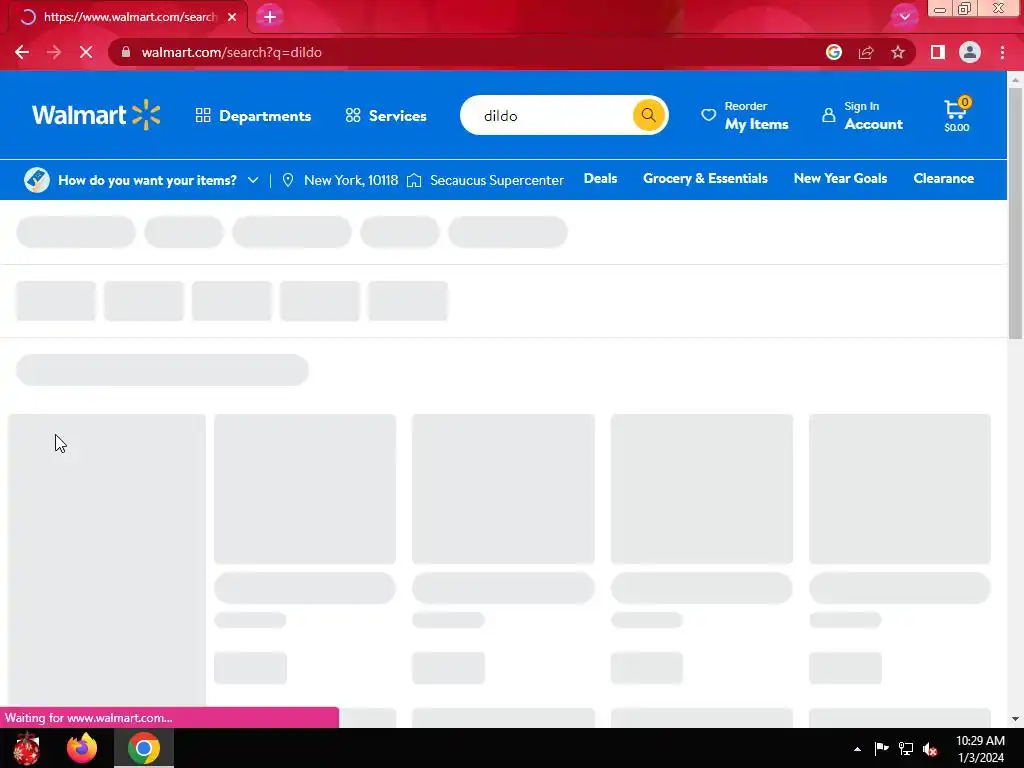Go to Deals
Image resolution: width=1024 pixels, height=768 pixels.
pos(600,178)
